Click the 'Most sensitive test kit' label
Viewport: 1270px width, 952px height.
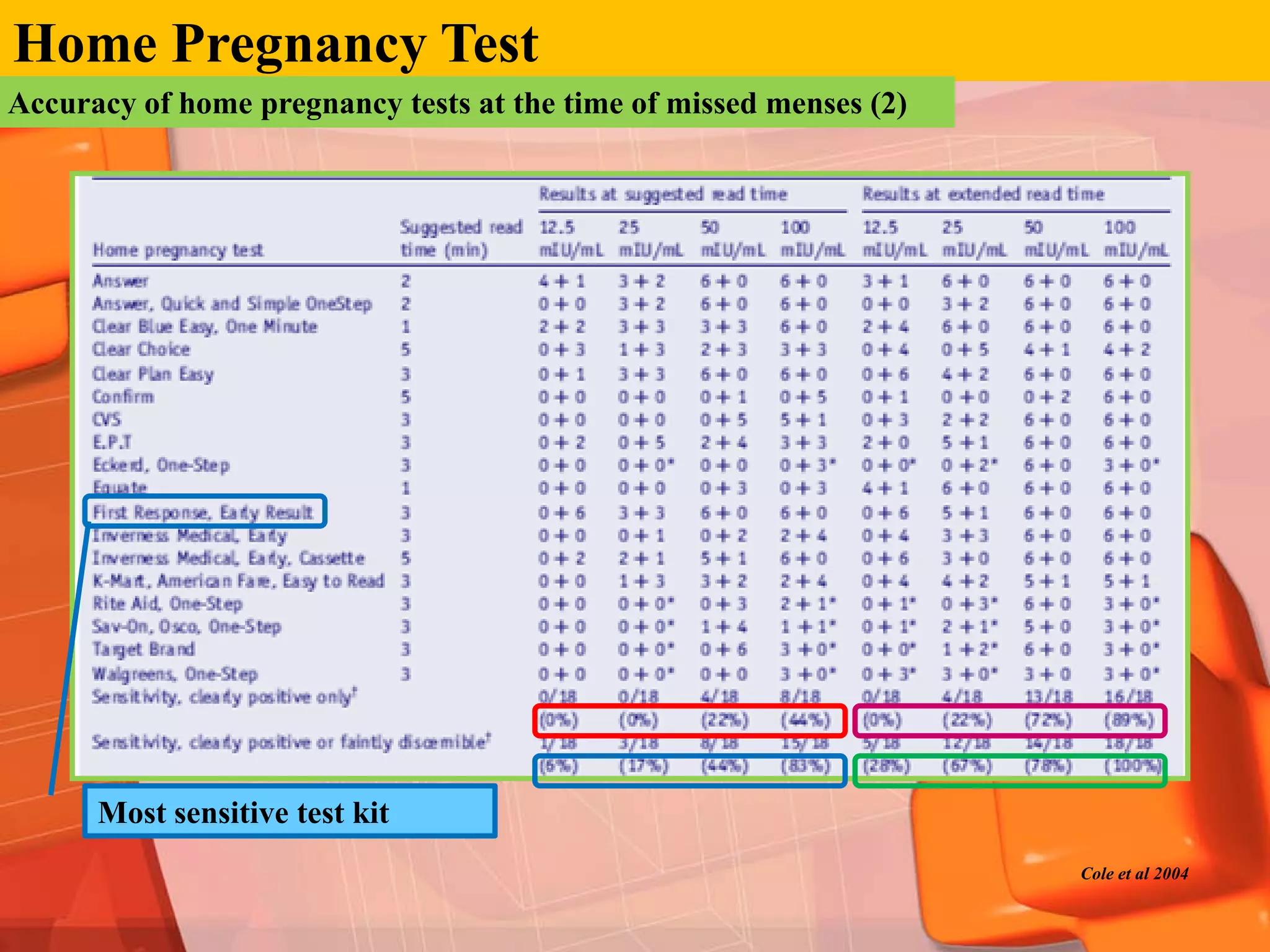point(244,813)
